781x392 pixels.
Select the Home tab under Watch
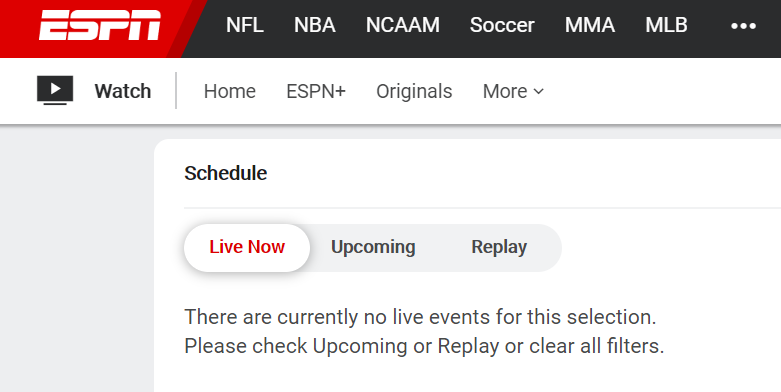click(x=230, y=91)
